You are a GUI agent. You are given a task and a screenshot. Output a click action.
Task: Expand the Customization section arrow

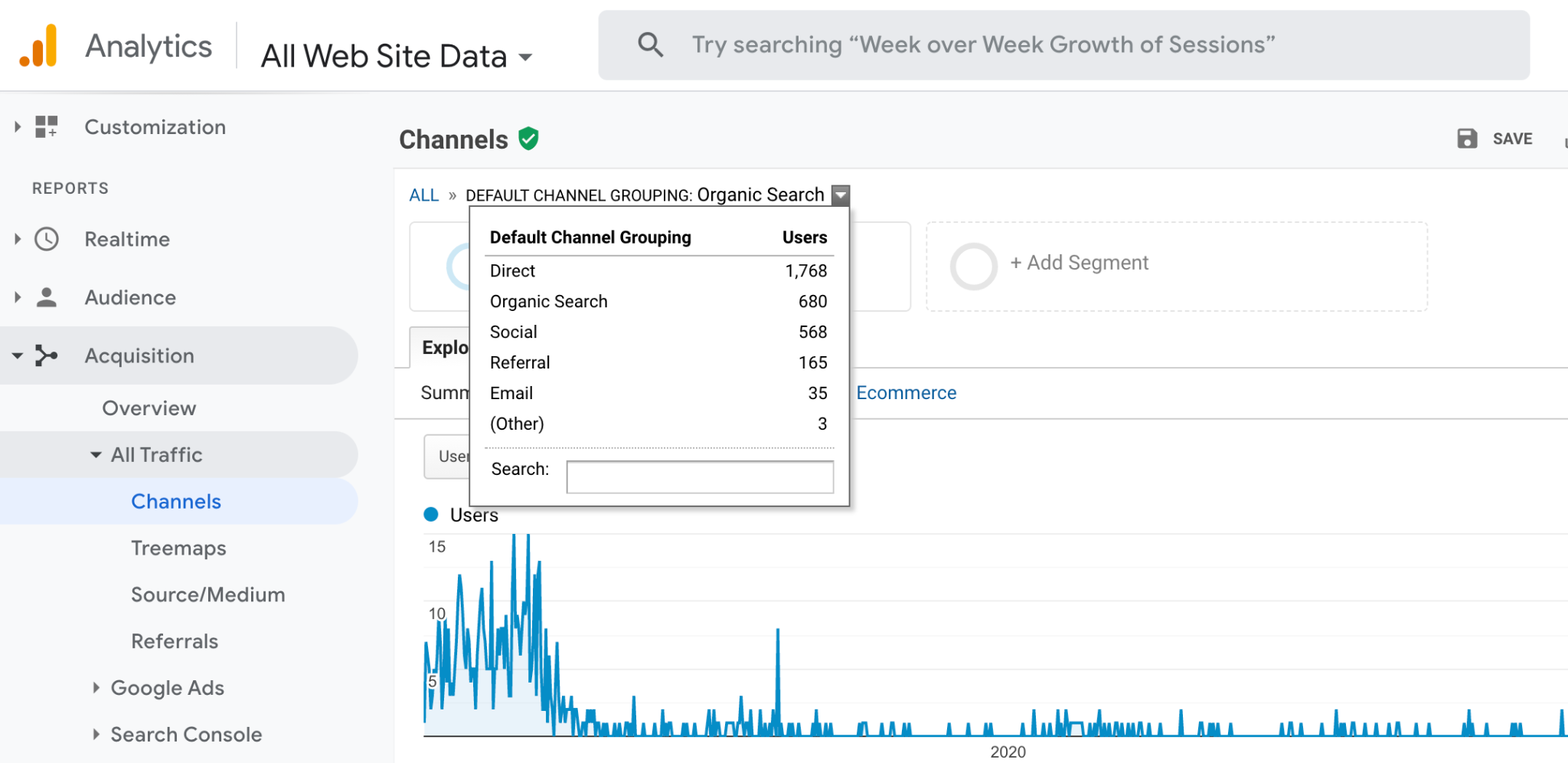(18, 126)
